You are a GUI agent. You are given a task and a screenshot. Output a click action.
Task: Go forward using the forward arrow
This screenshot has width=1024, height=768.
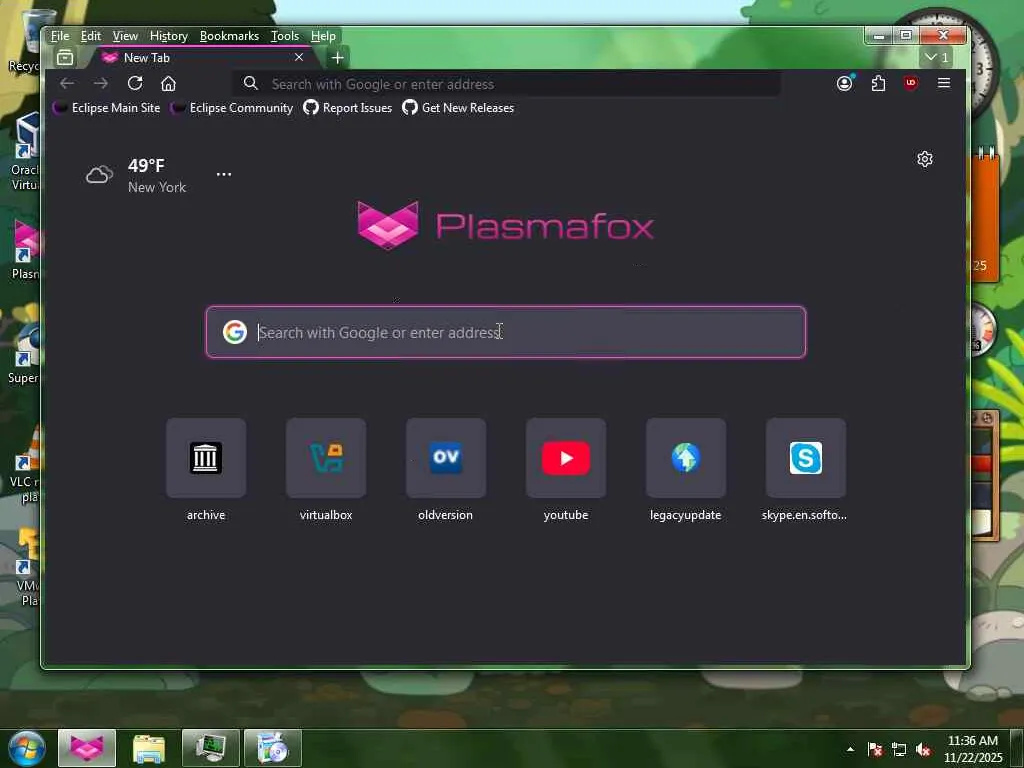click(x=101, y=84)
